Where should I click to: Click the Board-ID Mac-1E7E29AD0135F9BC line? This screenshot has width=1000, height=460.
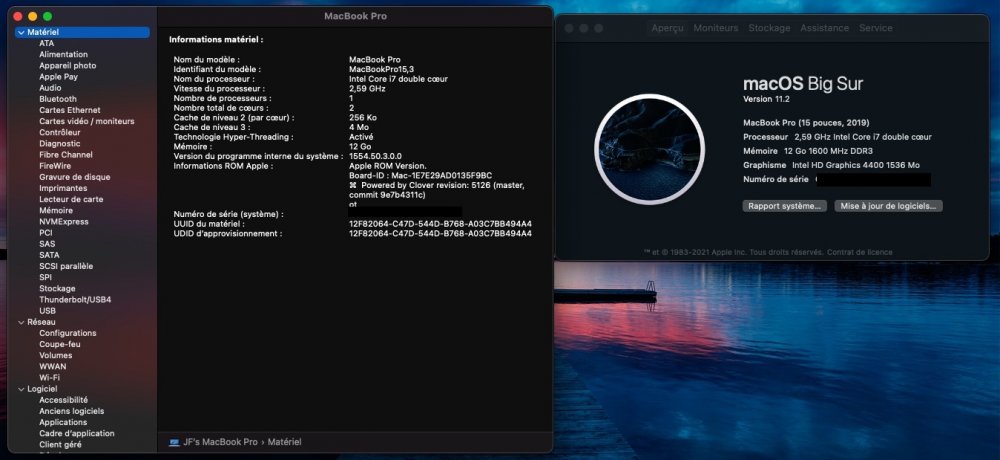point(420,175)
